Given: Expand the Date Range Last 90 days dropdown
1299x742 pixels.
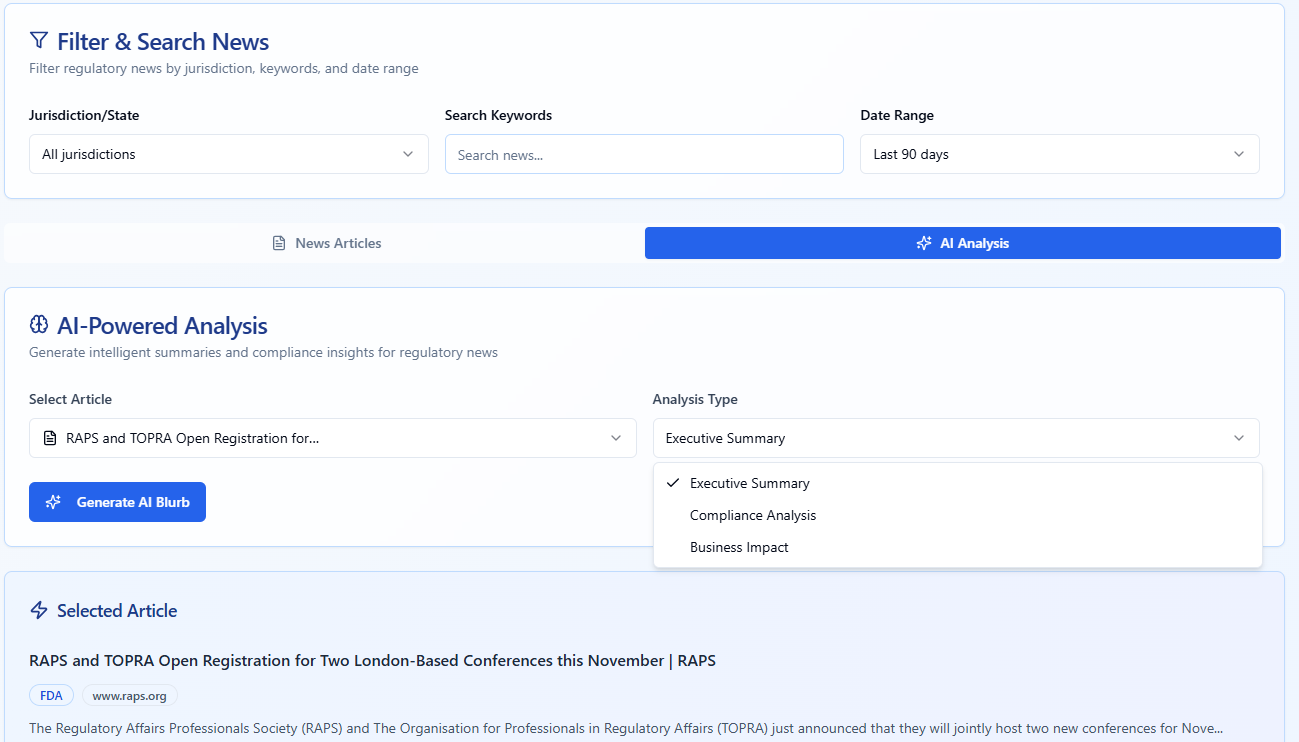Looking at the screenshot, I should coord(1059,154).
